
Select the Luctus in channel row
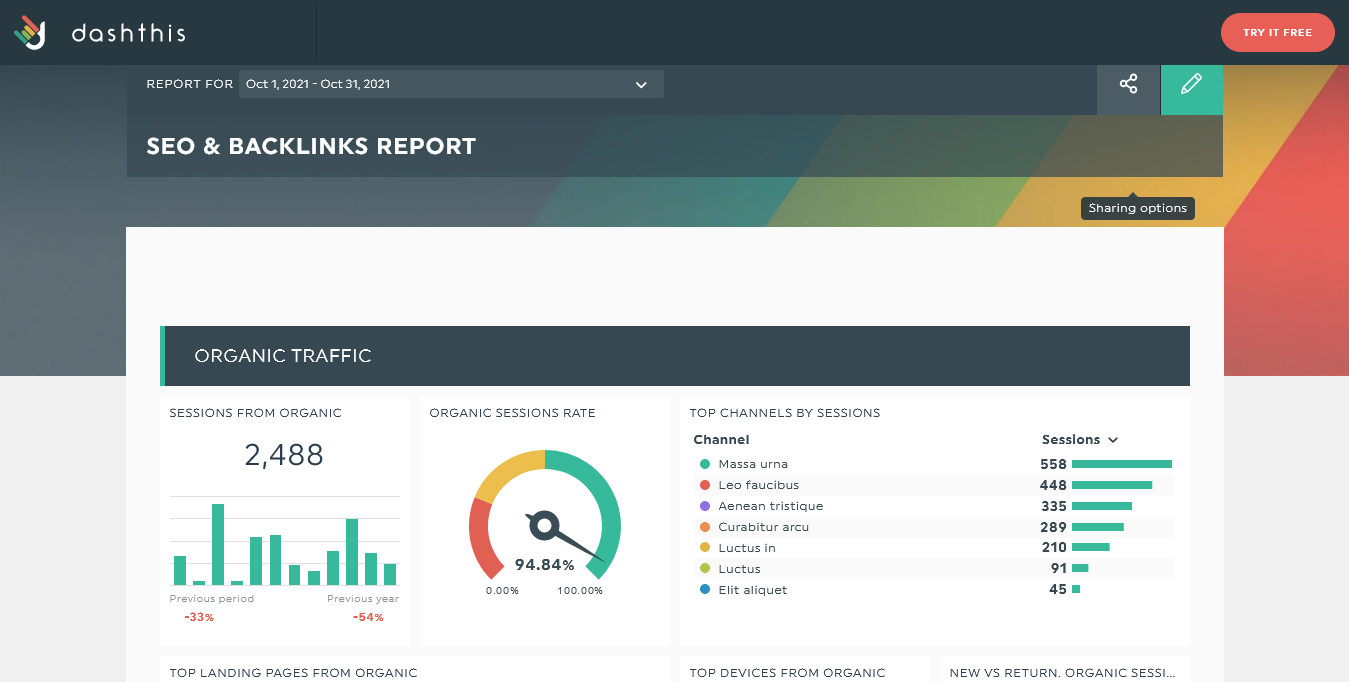coord(934,548)
